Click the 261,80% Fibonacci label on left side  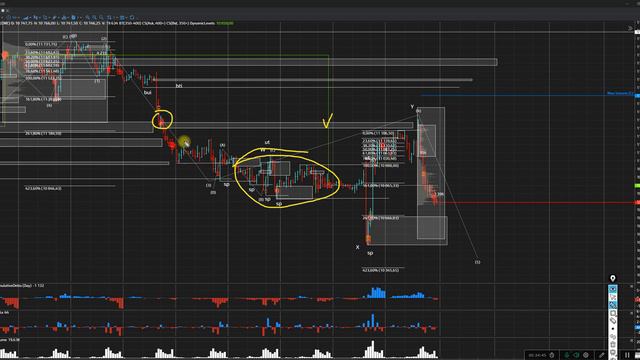[43, 133]
